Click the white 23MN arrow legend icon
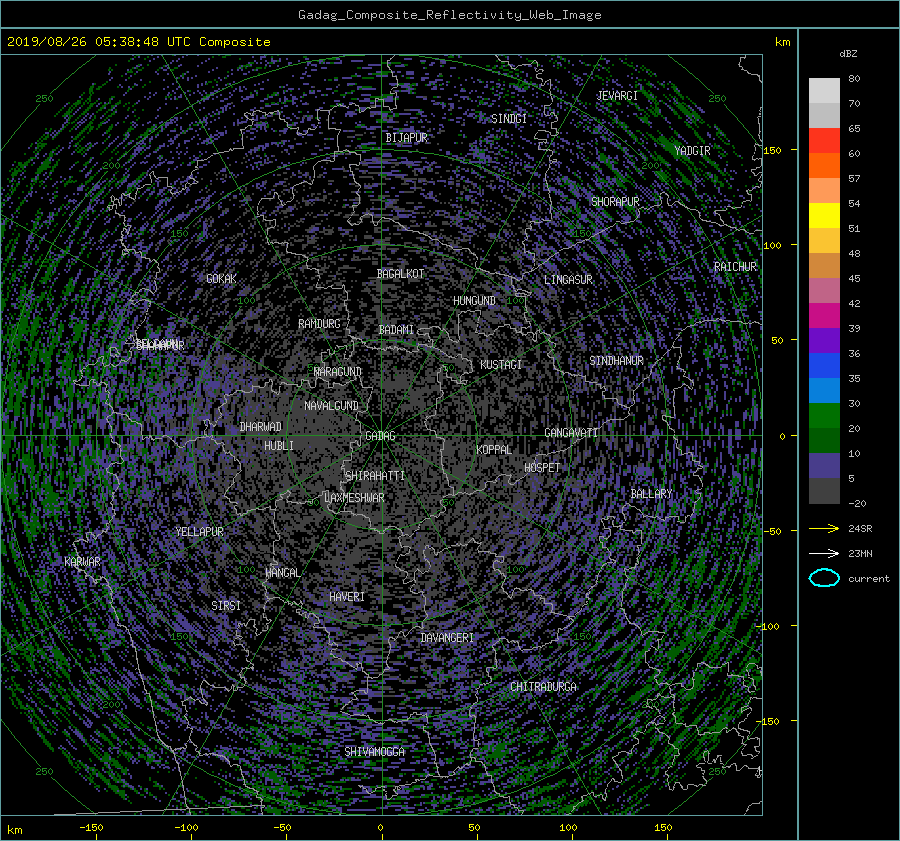The image size is (900, 841). tap(824, 553)
